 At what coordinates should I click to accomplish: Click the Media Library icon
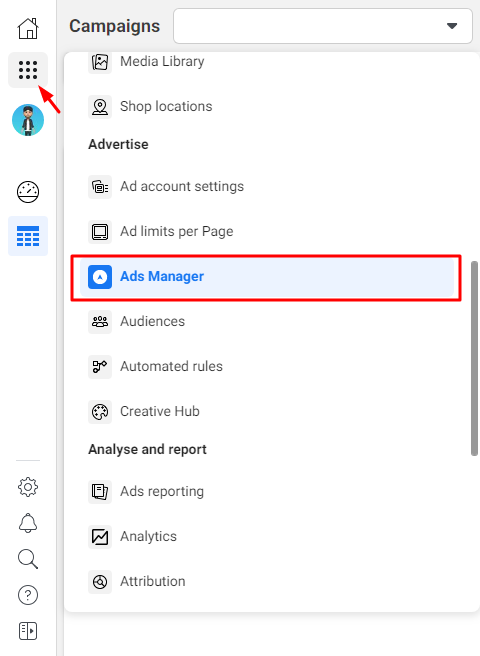pyautogui.click(x=100, y=62)
